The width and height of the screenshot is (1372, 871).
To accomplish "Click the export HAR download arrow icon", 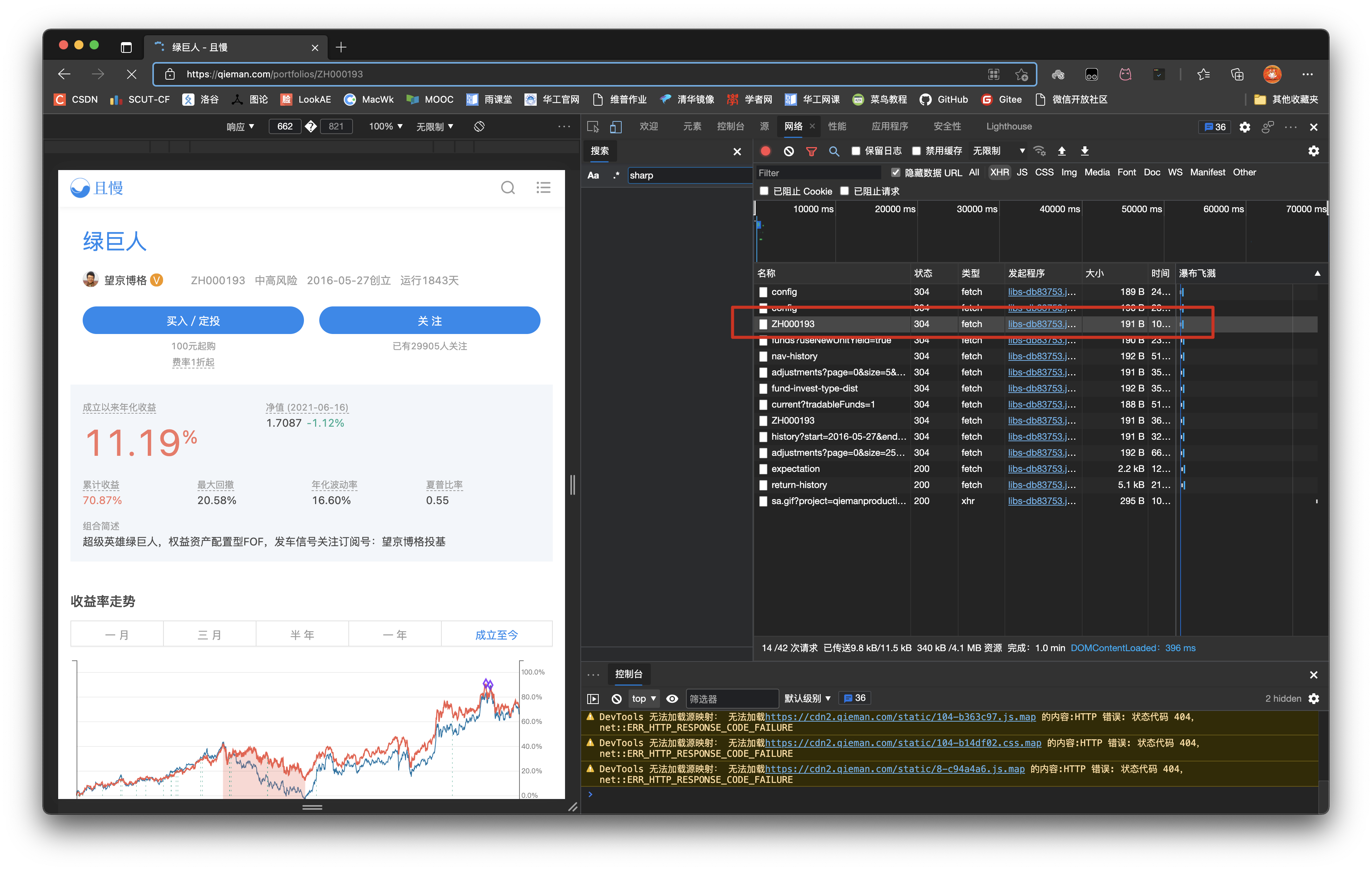I will click(x=1084, y=151).
